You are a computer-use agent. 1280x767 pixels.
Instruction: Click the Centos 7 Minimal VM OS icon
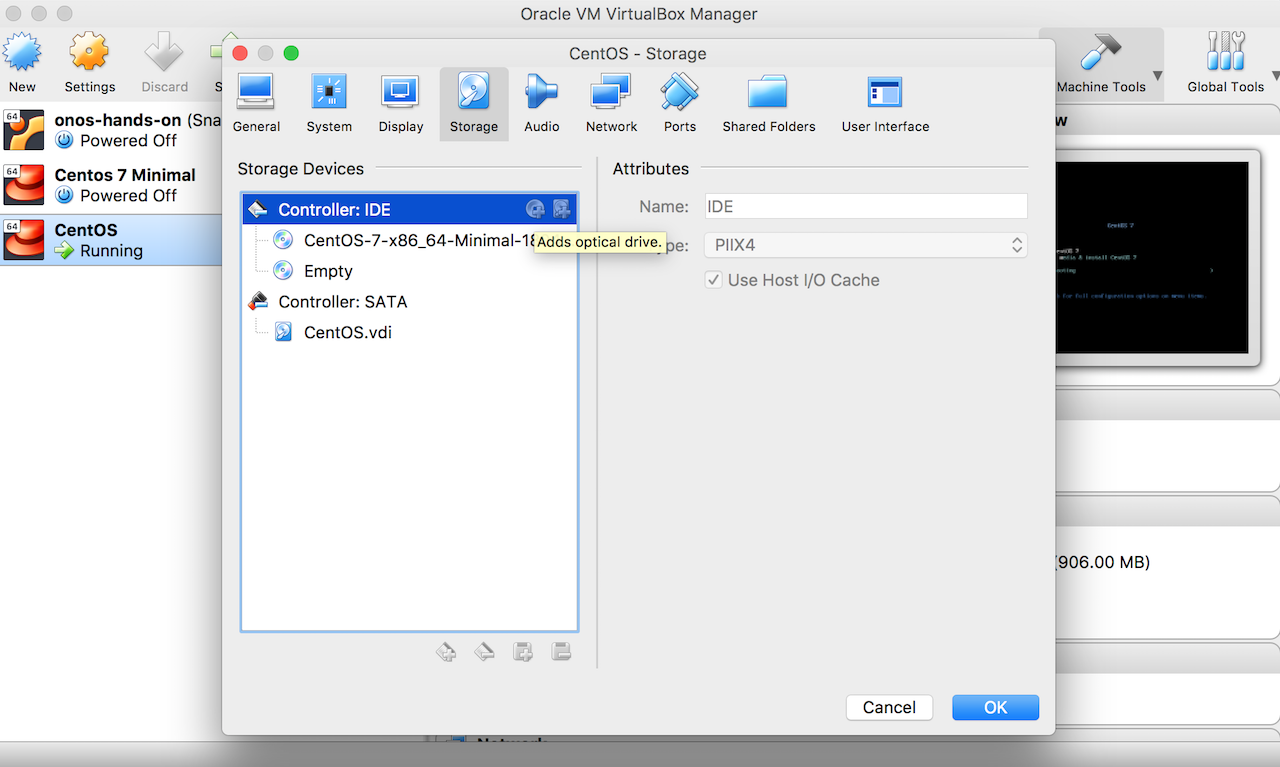coord(24,185)
